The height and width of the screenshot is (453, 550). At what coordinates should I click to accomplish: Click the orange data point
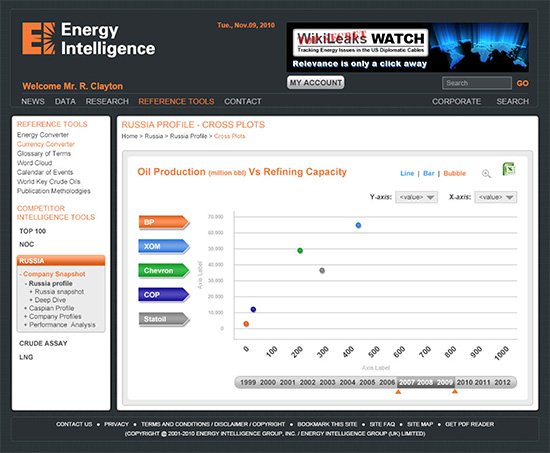tap(246, 324)
